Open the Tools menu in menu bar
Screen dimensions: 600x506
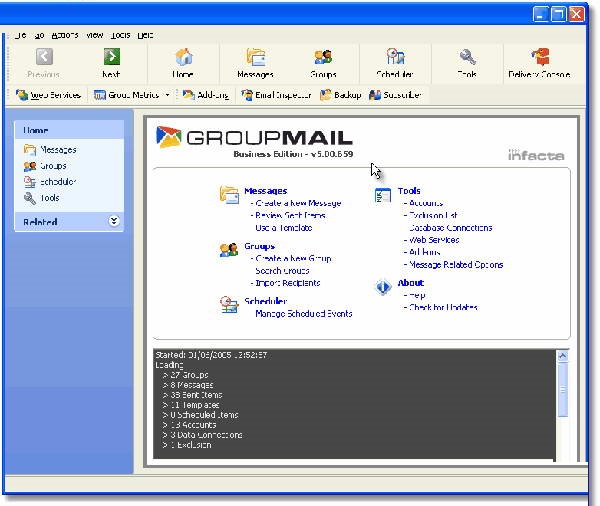121,35
